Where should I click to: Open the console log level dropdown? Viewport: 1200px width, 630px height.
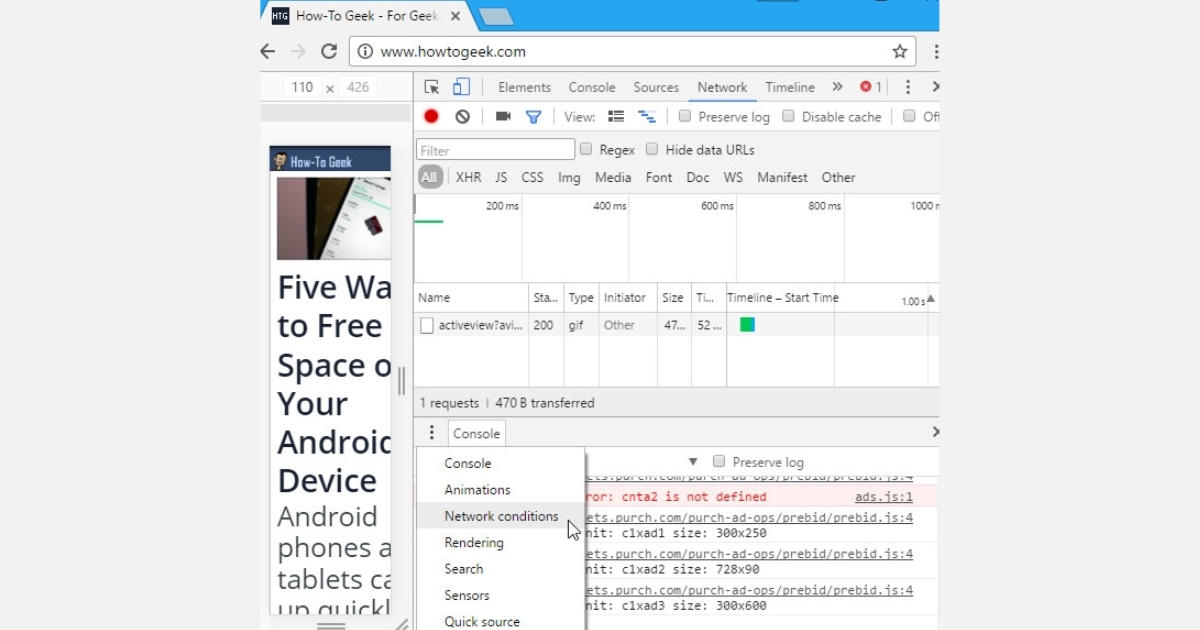click(693, 461)
